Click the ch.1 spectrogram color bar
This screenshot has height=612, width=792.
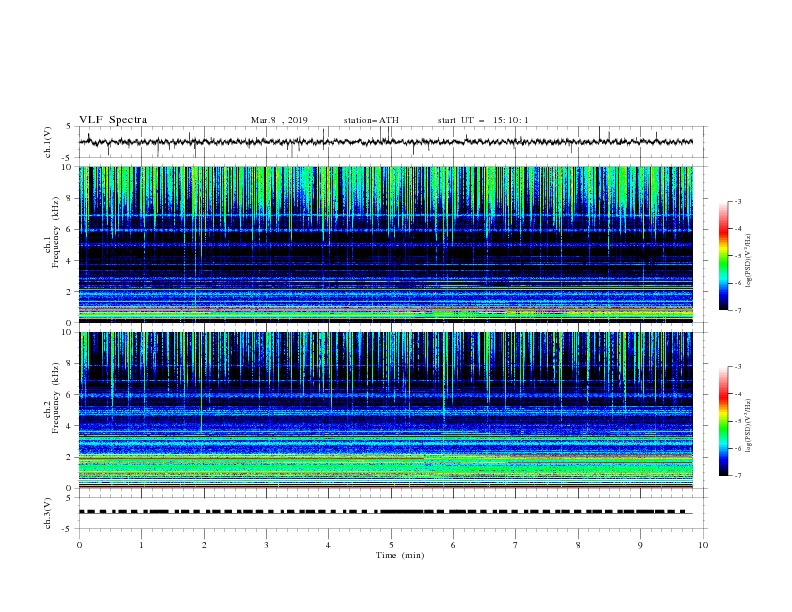coord(723,256)
